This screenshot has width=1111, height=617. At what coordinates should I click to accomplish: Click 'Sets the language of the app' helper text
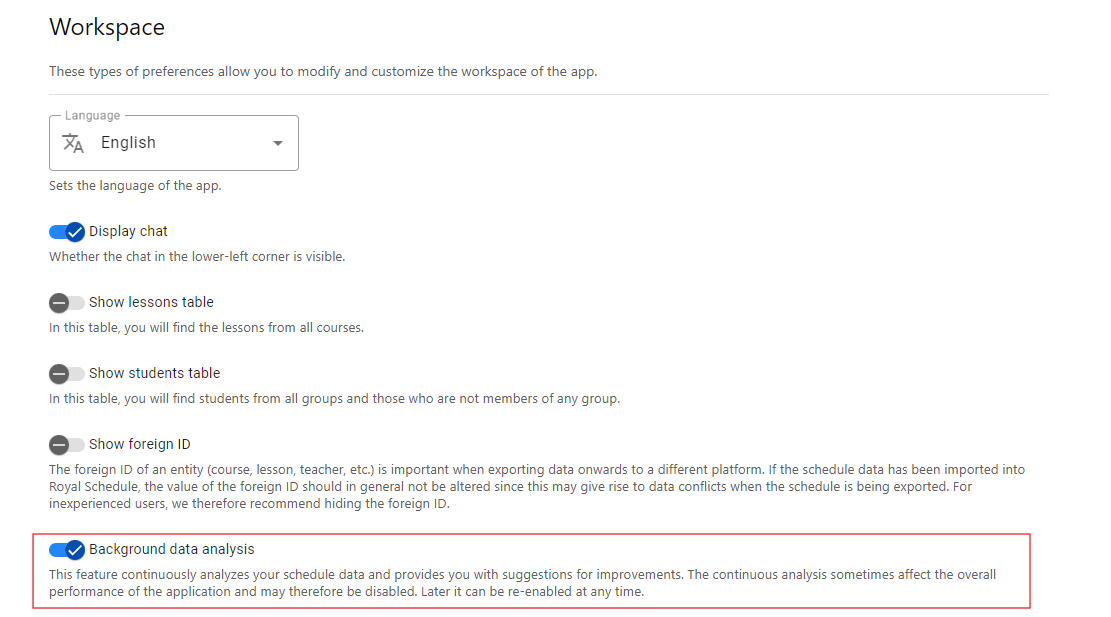pos(135,186)
